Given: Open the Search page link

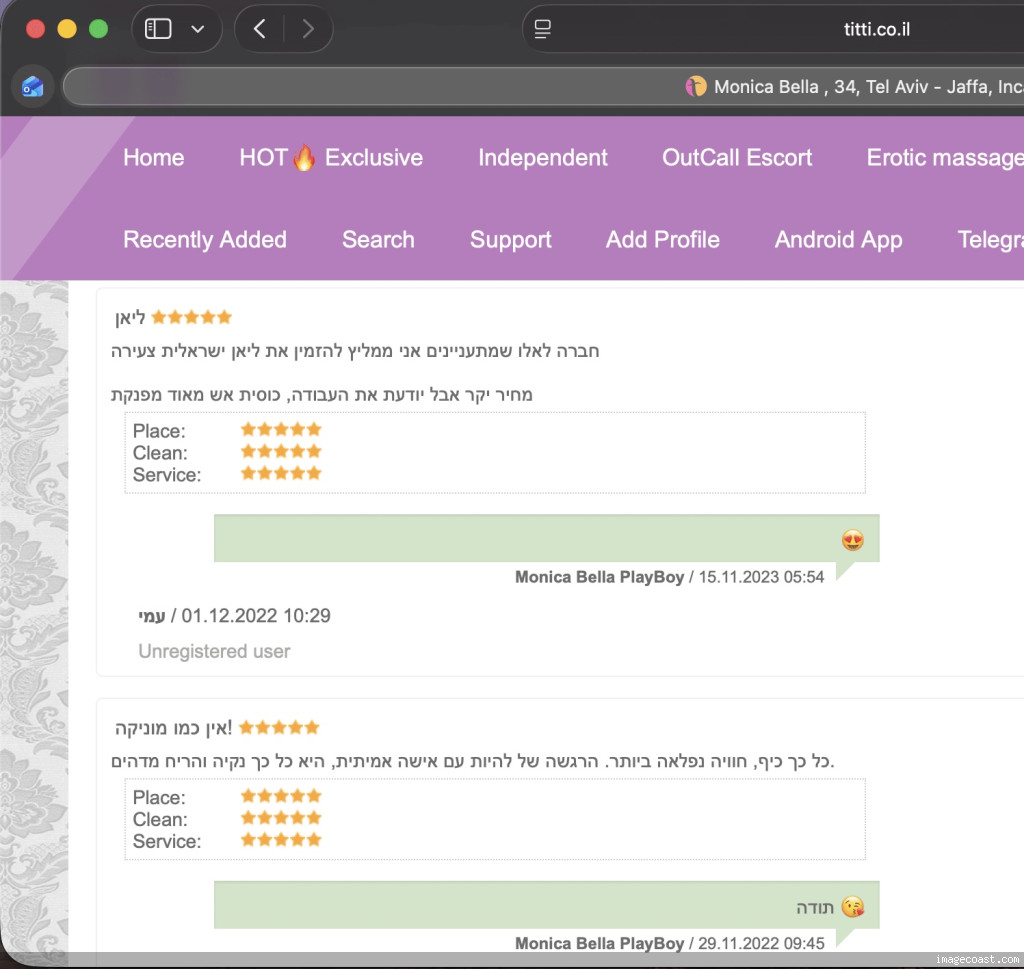Looking at the screenshot, I should pos(378,240).
